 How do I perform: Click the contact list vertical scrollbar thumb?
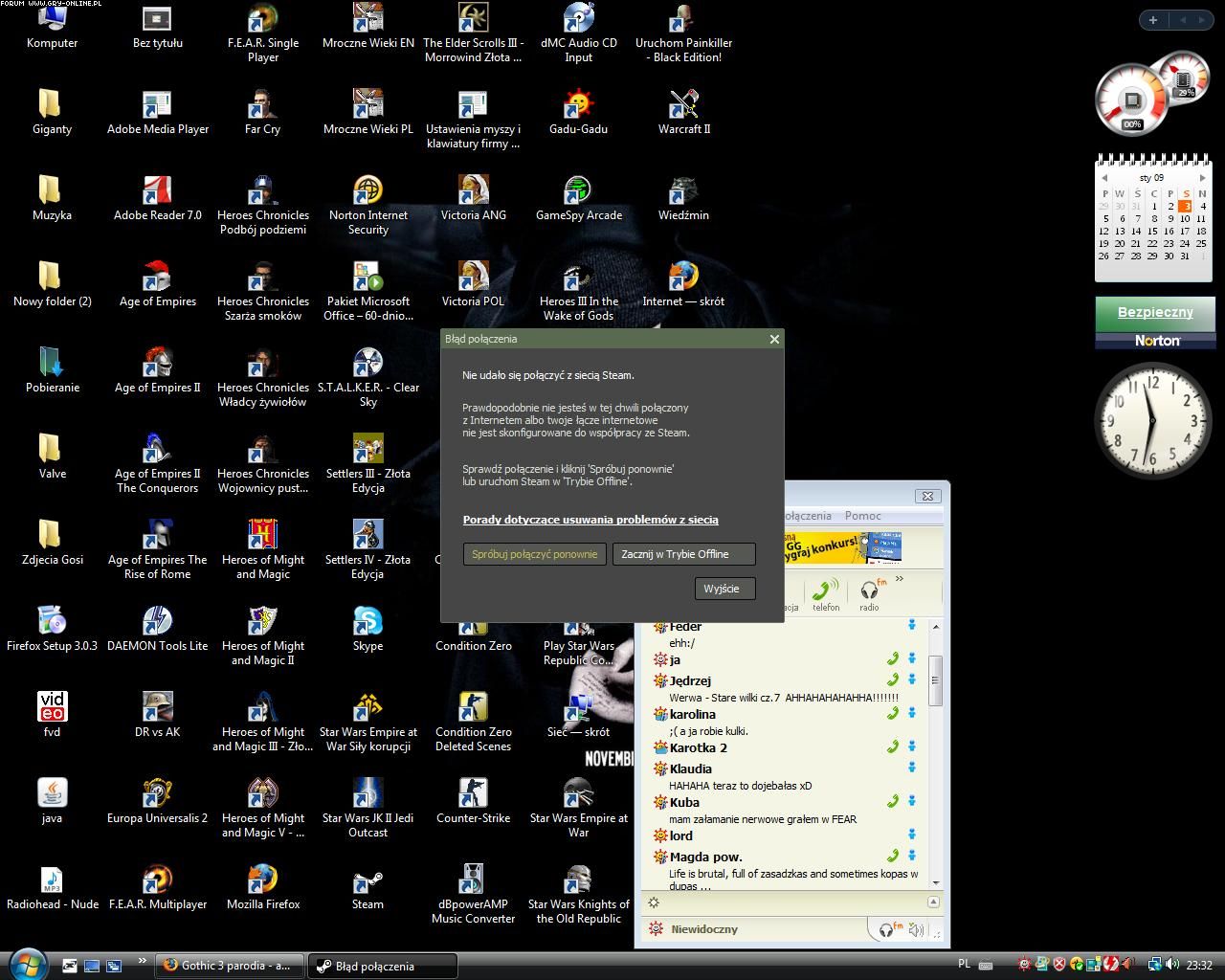pos(935,679)
